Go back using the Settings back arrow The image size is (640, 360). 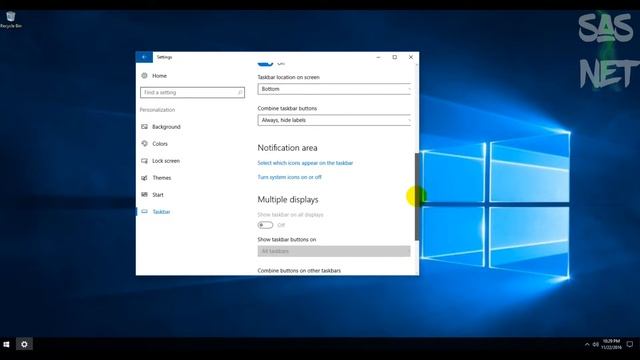[x=144, y=57]
